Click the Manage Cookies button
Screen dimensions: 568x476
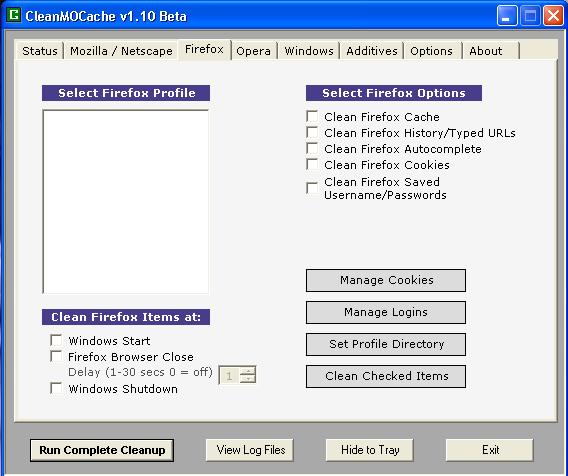tap(386, 280)
